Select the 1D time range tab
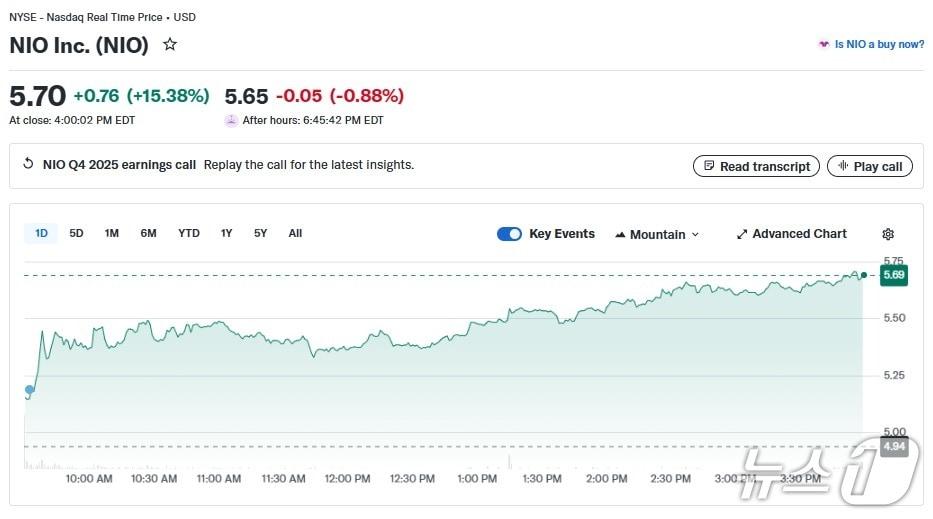 (41, 233)
